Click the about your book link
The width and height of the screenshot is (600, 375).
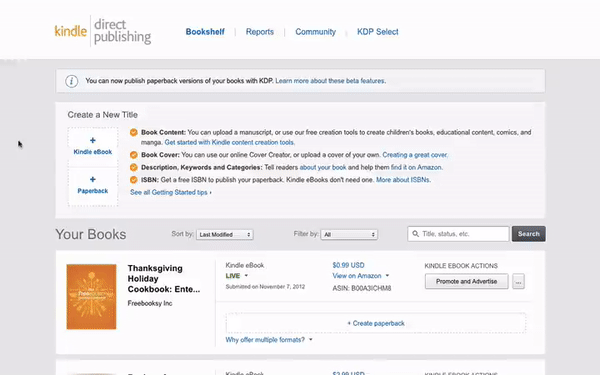coord(323,167)
